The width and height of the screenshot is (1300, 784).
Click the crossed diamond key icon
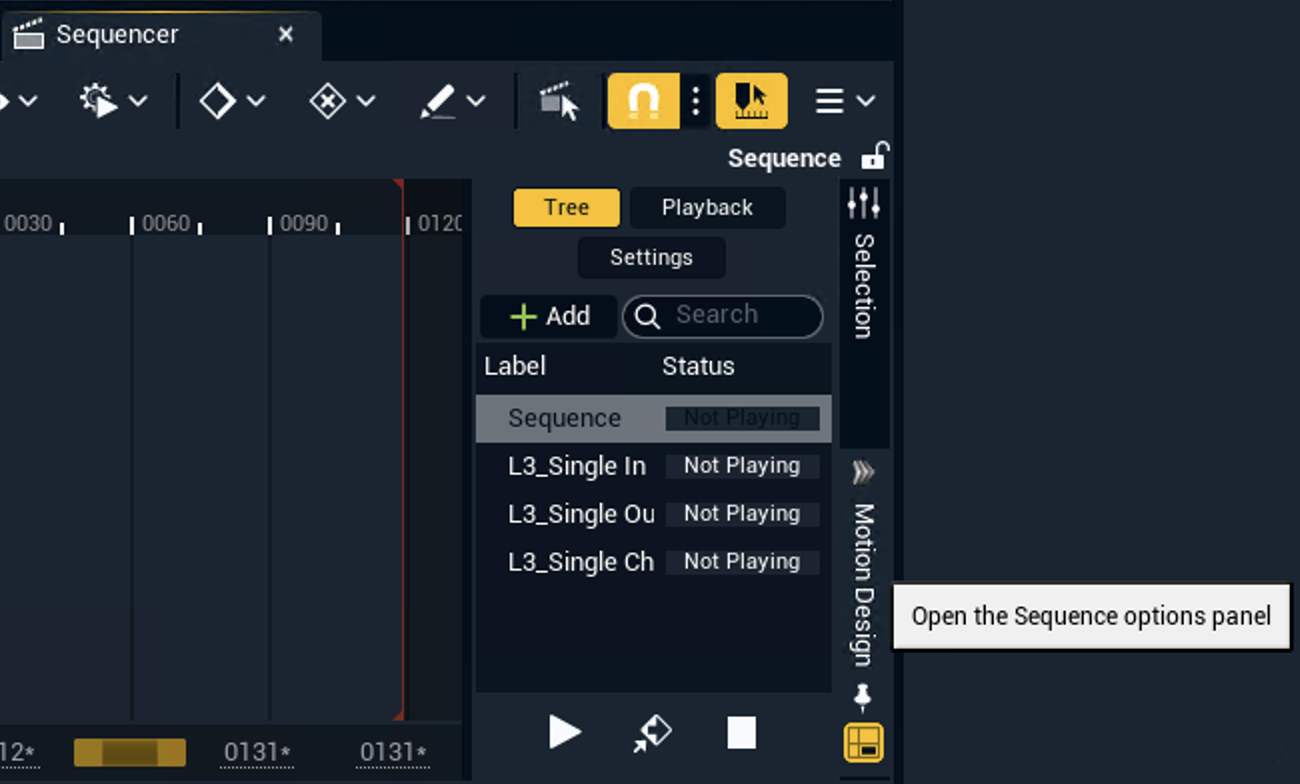pos(327,101)
